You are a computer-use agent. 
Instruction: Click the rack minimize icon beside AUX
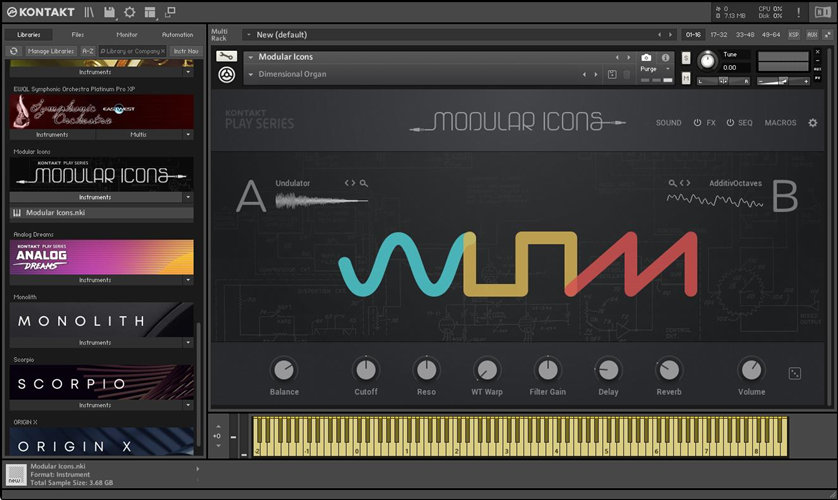click(x=828, y=35)
